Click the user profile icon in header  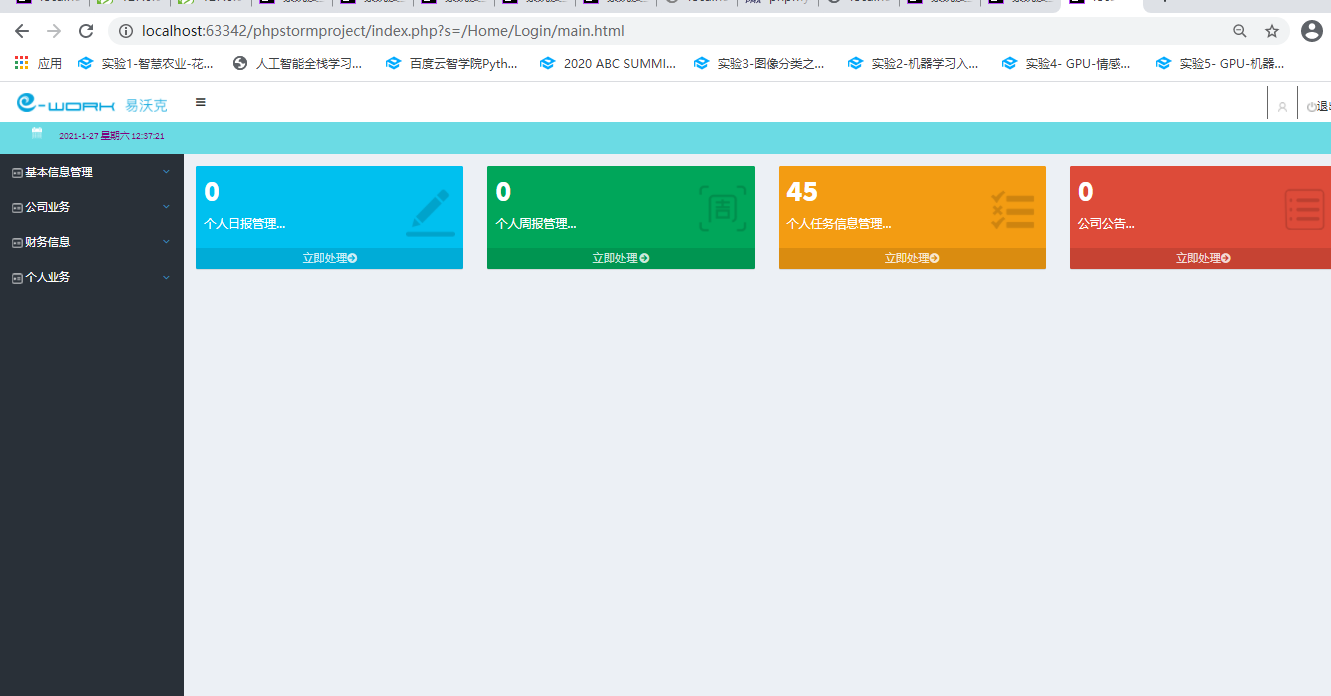tap(1282, 107)
